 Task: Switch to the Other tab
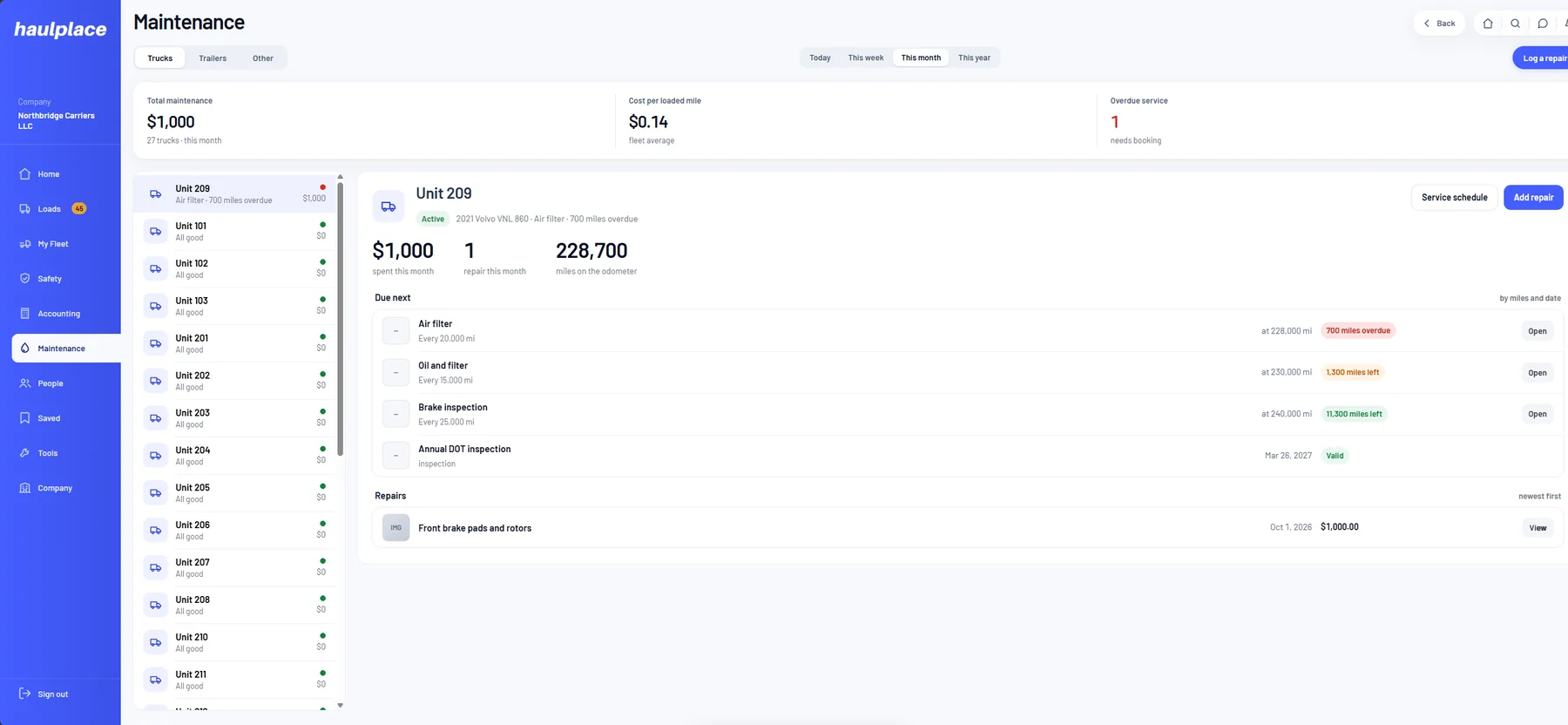pos(263,58)
